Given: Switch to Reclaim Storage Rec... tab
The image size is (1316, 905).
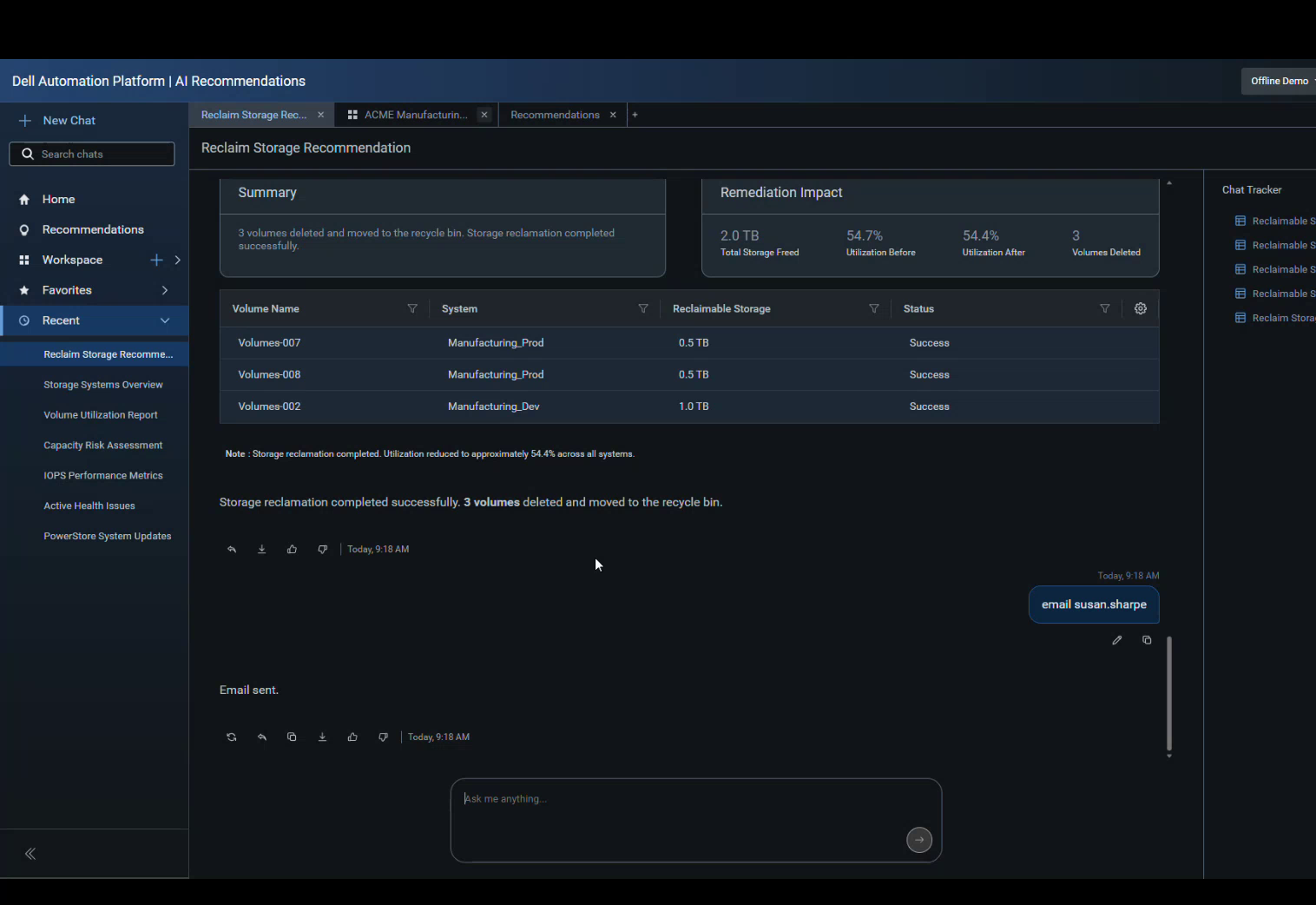Looking at the screenshot, I should [253, 115].
